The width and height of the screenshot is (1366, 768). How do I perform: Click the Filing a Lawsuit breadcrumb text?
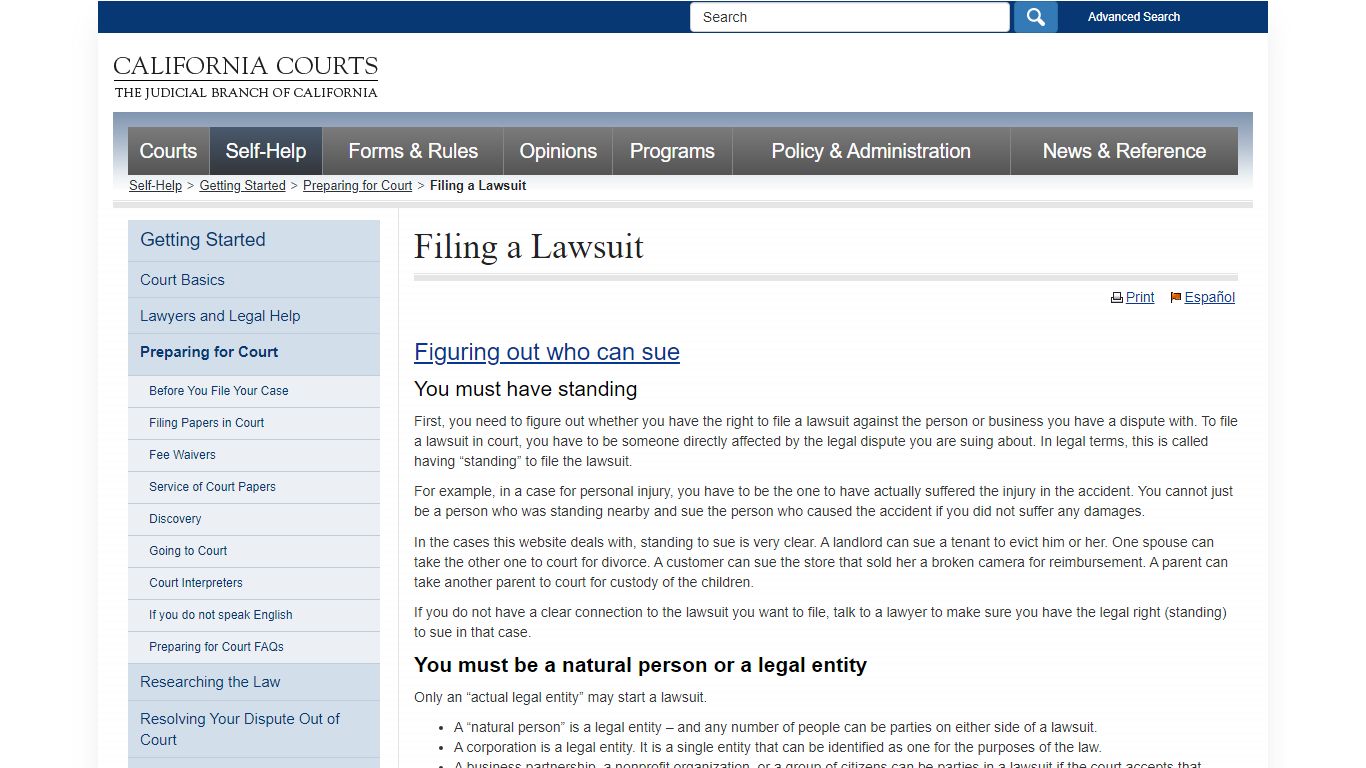(x=478, y=186)
